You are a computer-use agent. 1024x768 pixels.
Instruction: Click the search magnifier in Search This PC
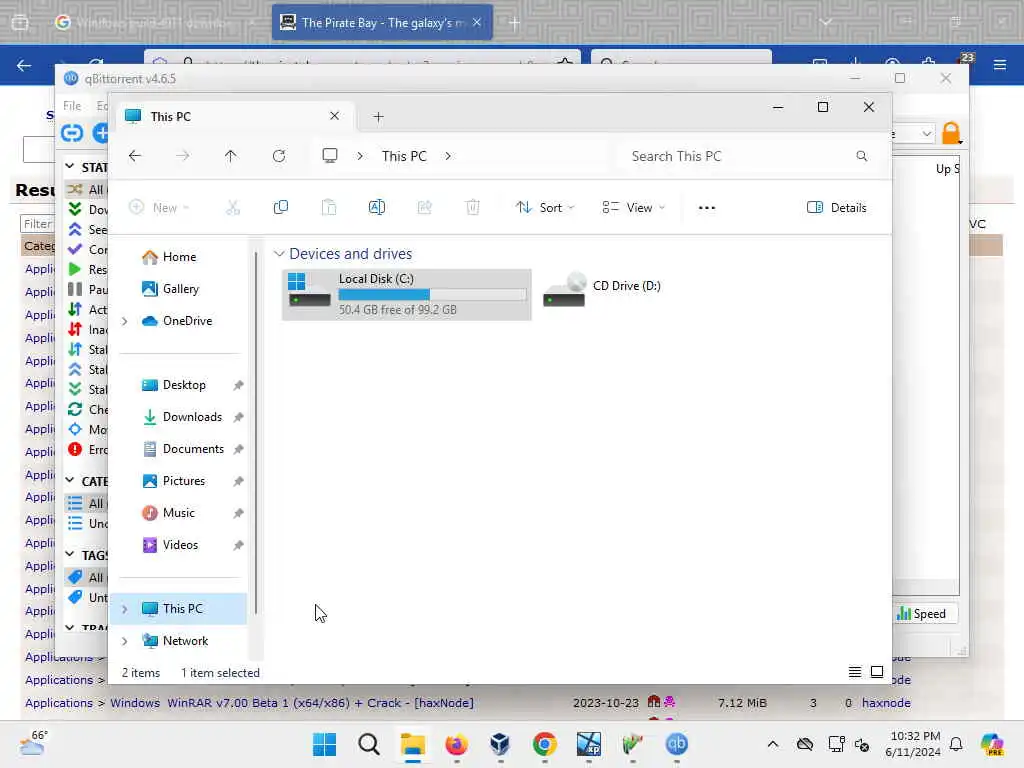tap(861, 156)
